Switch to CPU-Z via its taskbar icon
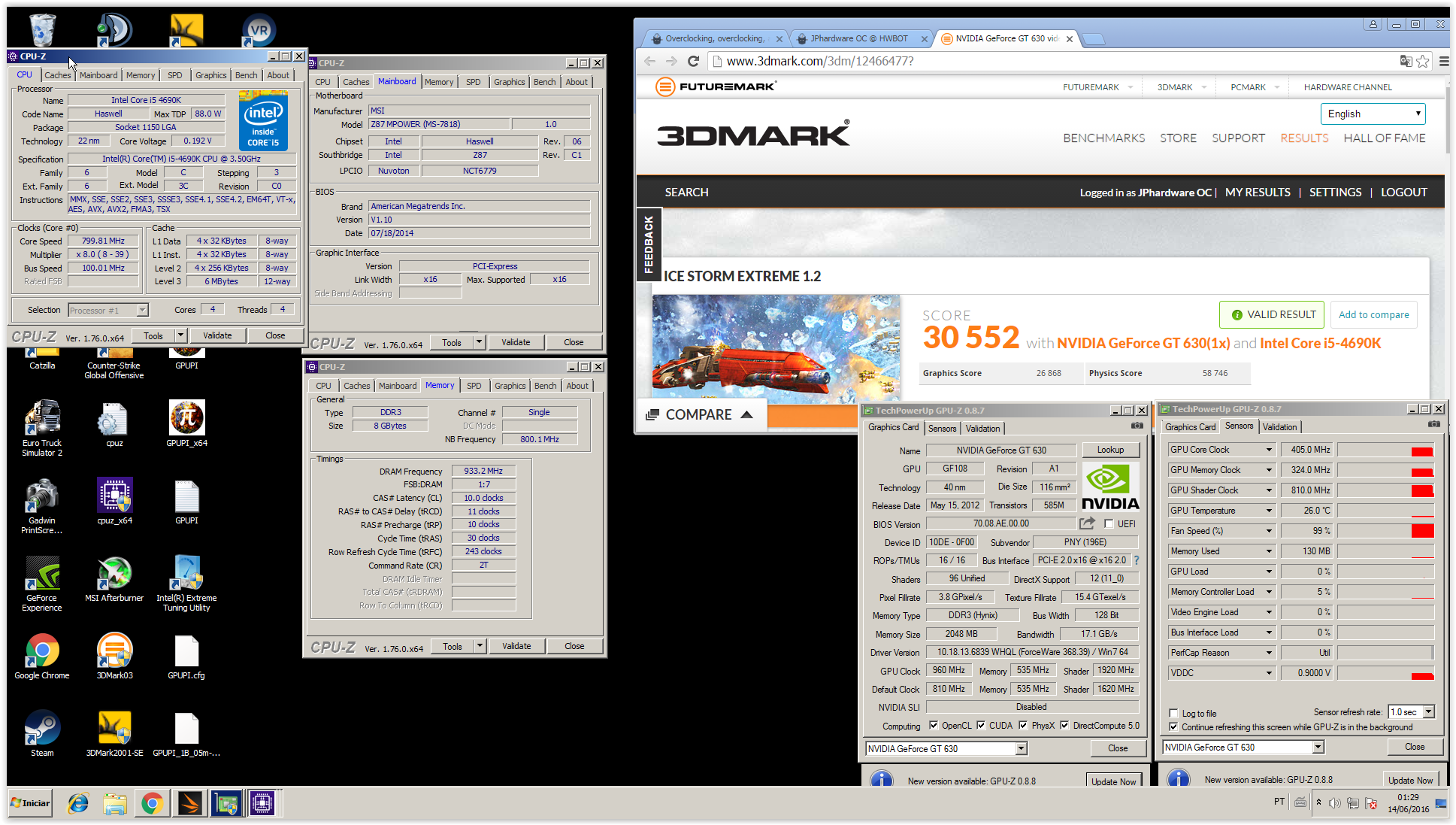The height and width of the screenshot is (825, 1456). (x=262, y=804)
